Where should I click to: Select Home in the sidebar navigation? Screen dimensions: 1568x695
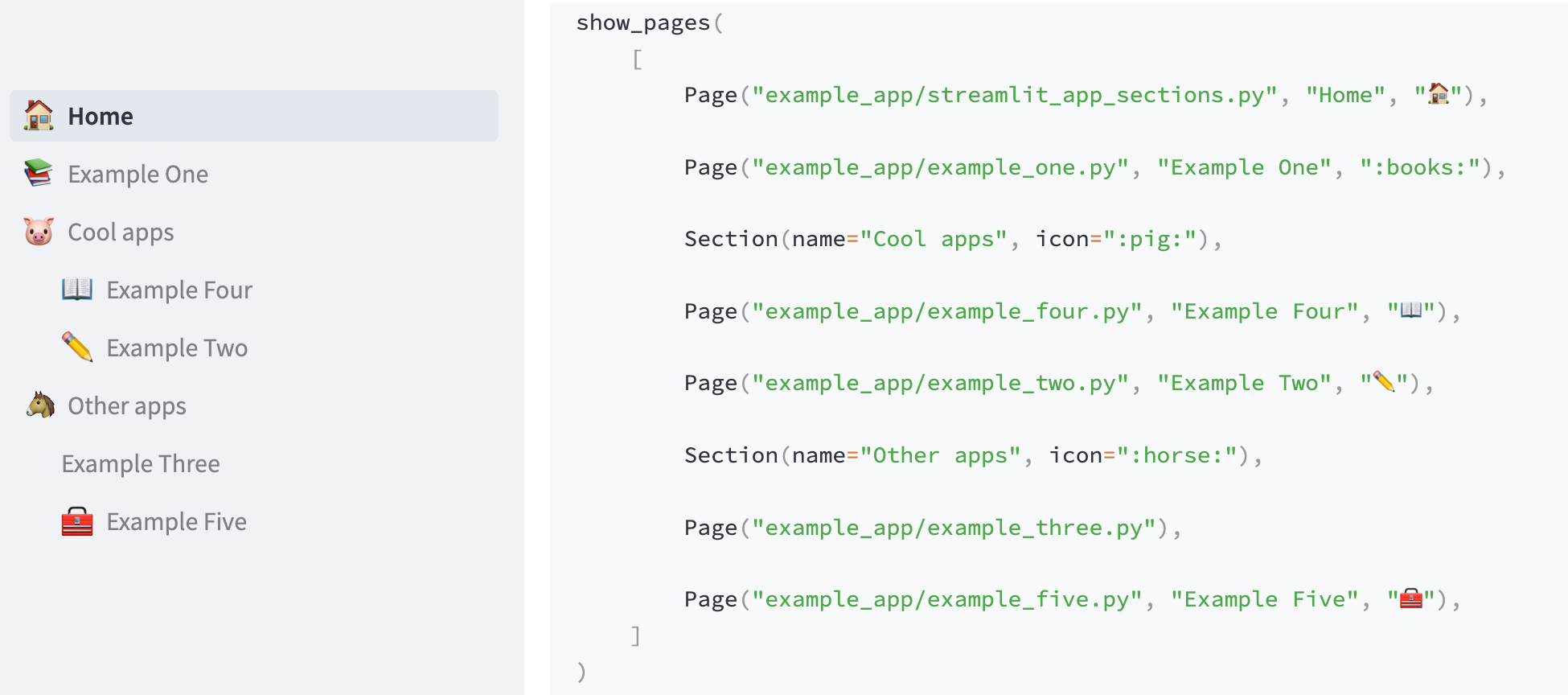pos(101,116)
